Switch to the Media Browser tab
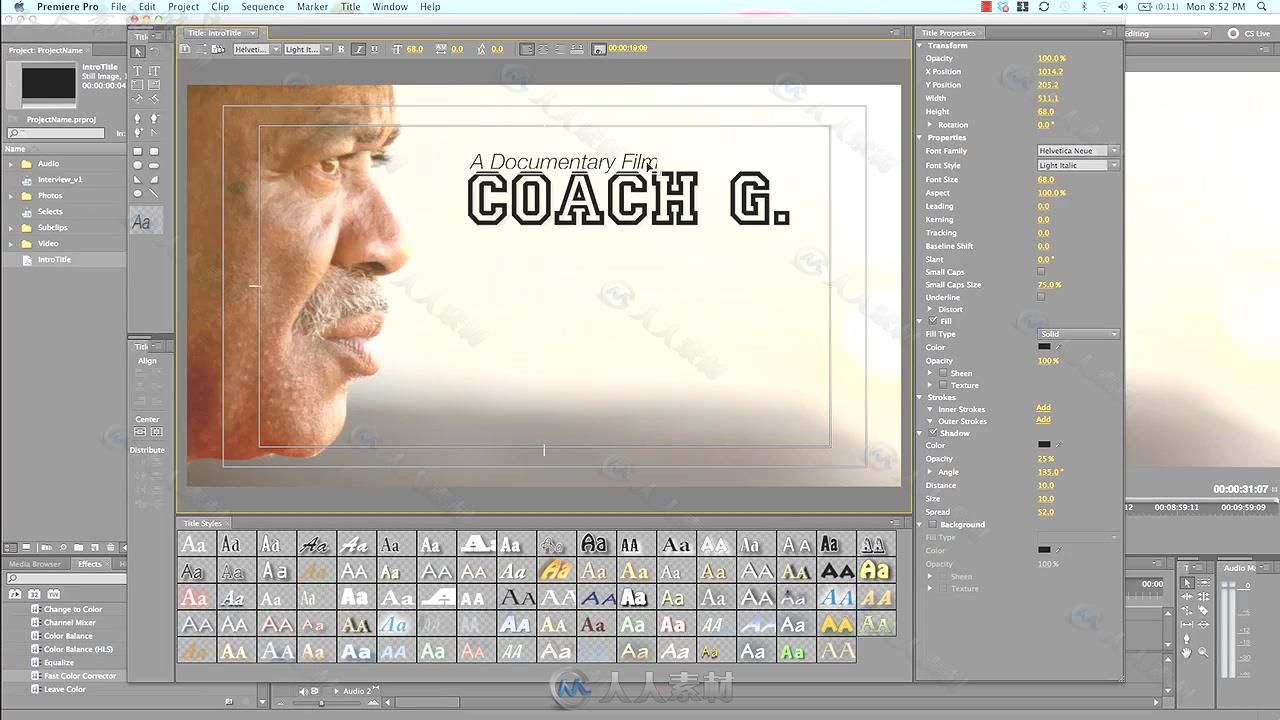This screenshot has height=720, width=1280. click(35, 564)
